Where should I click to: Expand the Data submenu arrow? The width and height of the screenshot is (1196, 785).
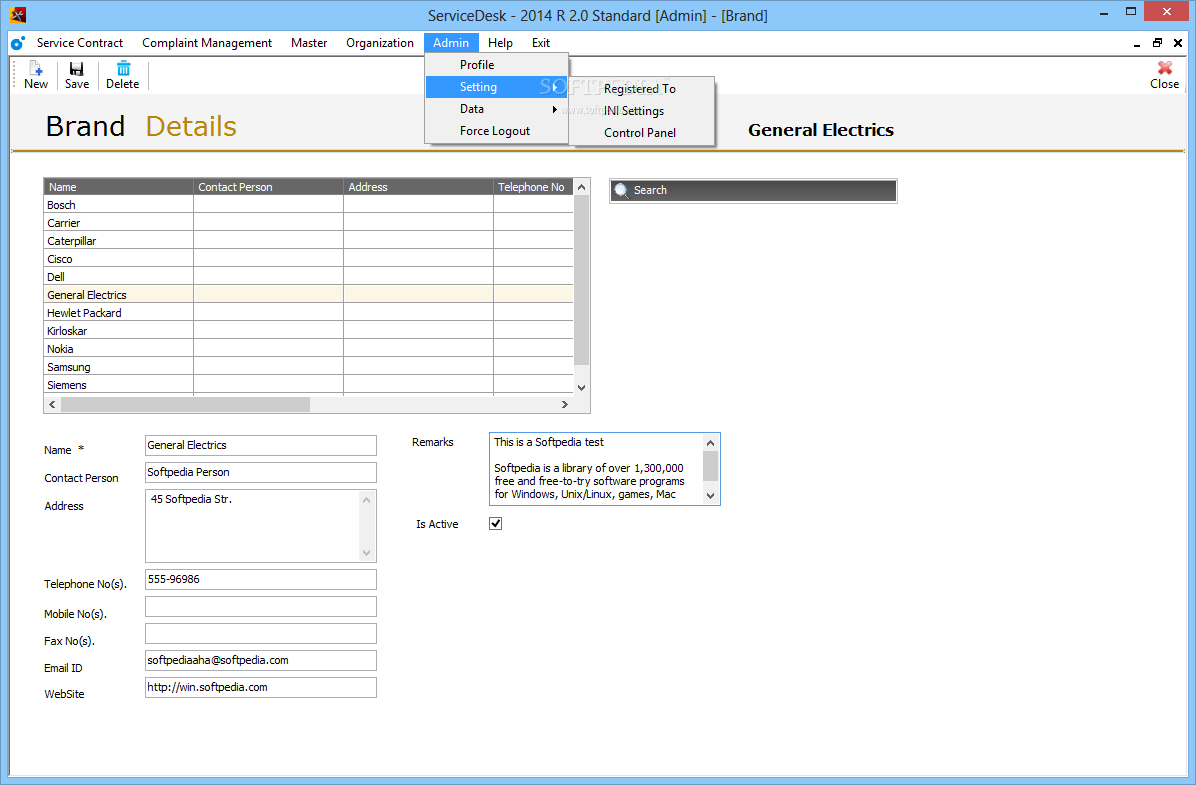[x=555, y=109]
